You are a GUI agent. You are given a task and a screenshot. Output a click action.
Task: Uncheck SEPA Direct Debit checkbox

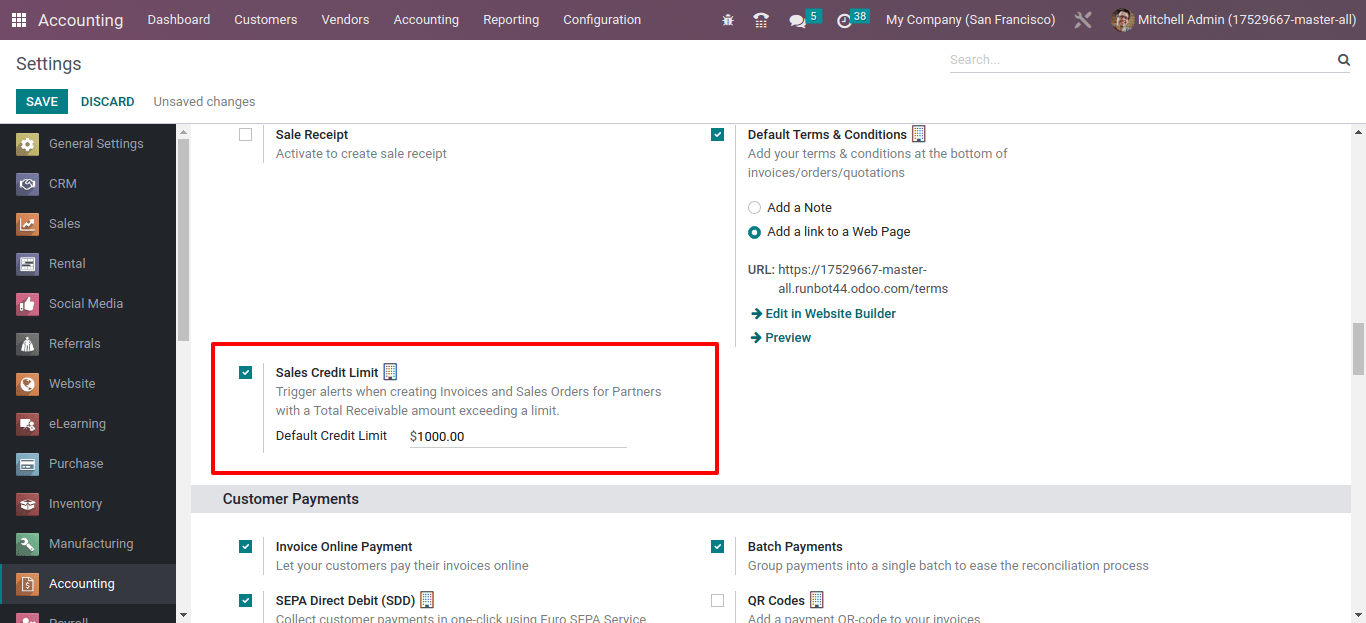coord(245,601)
